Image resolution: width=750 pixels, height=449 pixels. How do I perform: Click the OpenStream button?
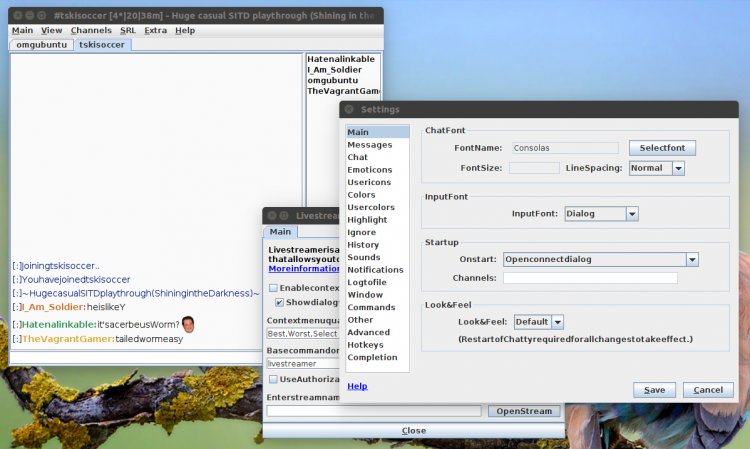[x=524, y=411]
